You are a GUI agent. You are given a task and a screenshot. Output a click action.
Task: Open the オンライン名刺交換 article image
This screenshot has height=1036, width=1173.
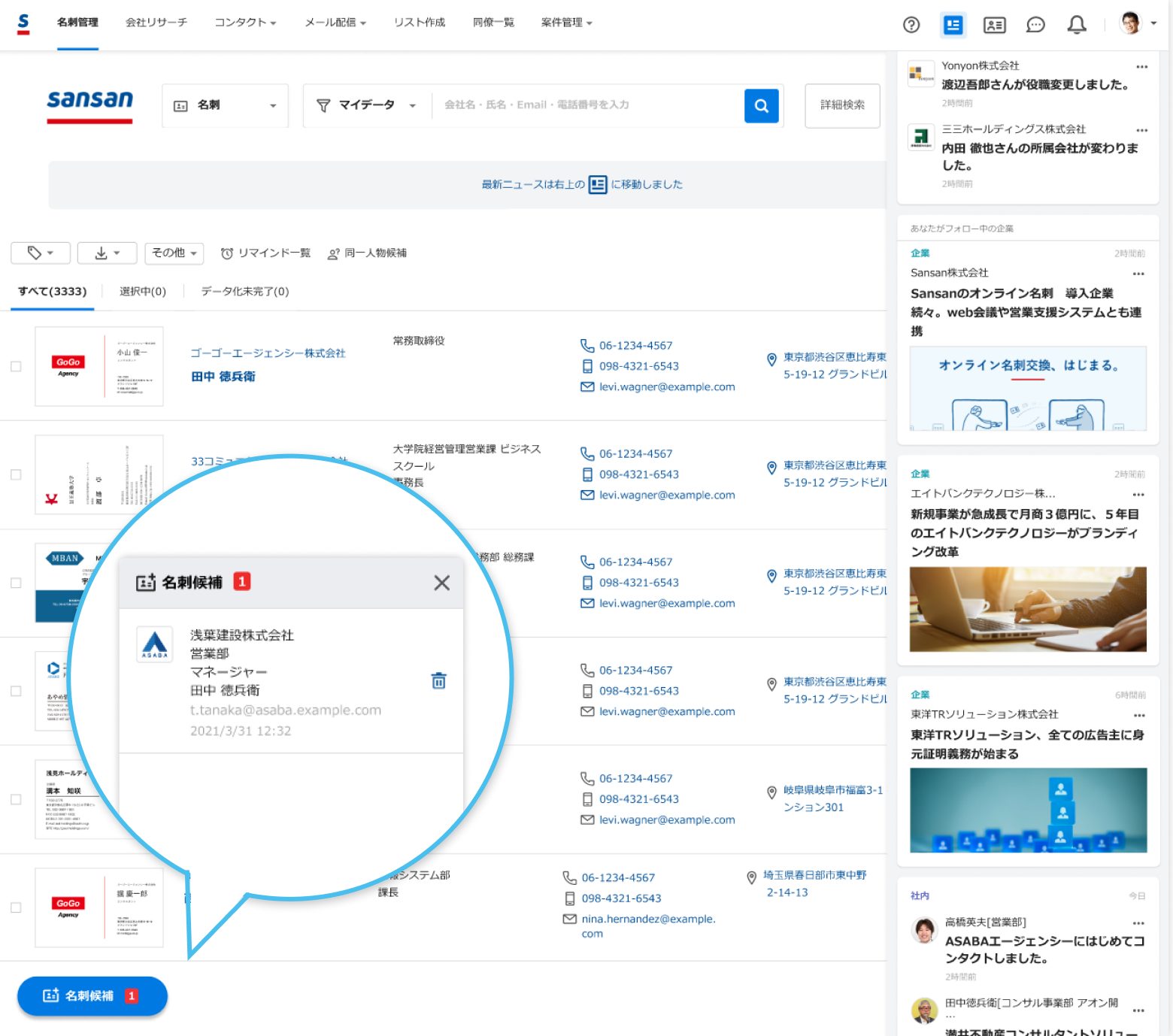[x=1028, y=389]
